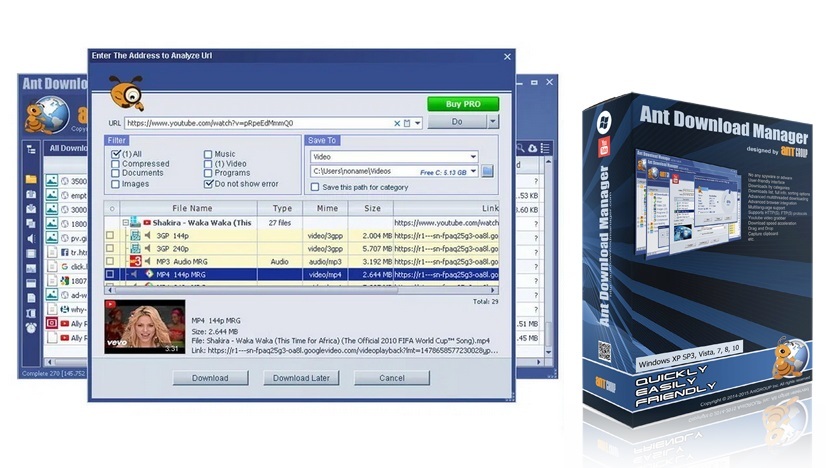Click the MP3 icon of Audio MRG row
The height and width of the screenshot is (468, 832).
136,261
